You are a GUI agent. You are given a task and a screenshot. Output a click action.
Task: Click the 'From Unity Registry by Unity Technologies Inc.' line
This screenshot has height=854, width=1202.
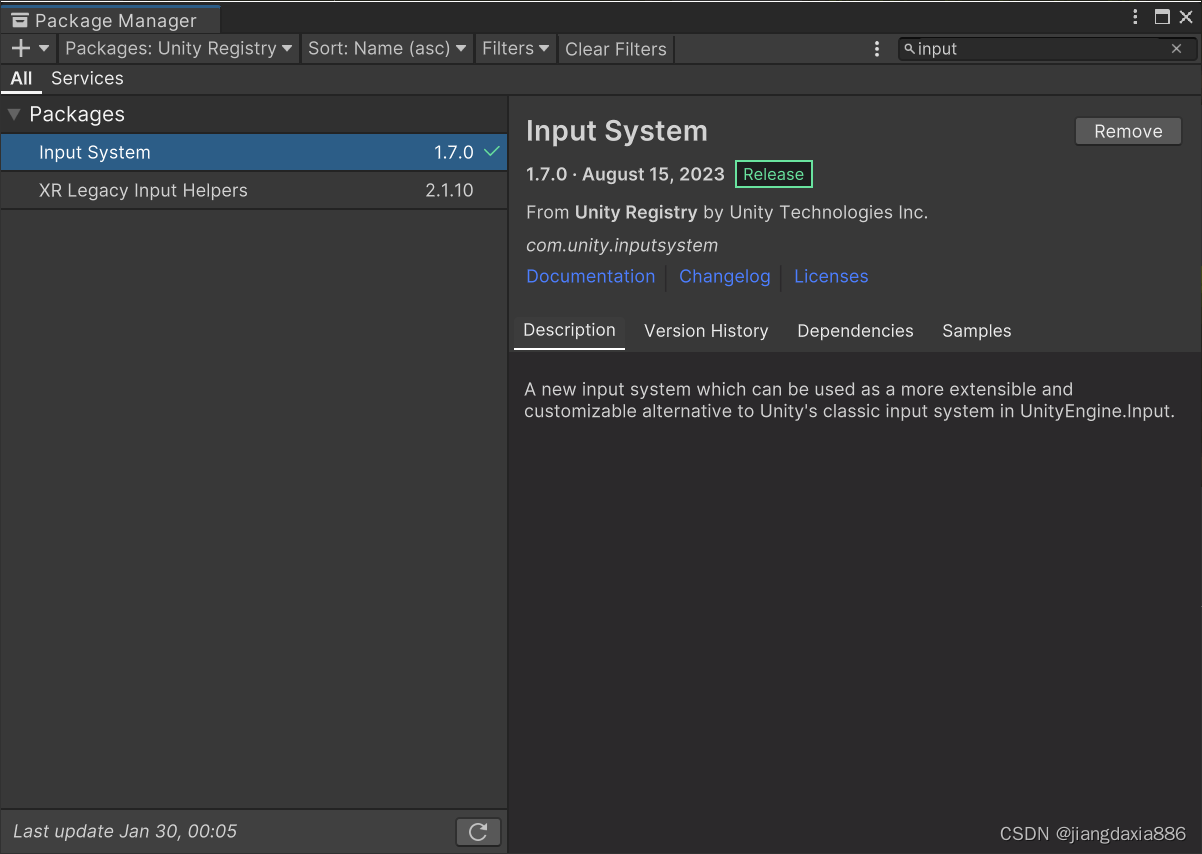pos(727,212)
